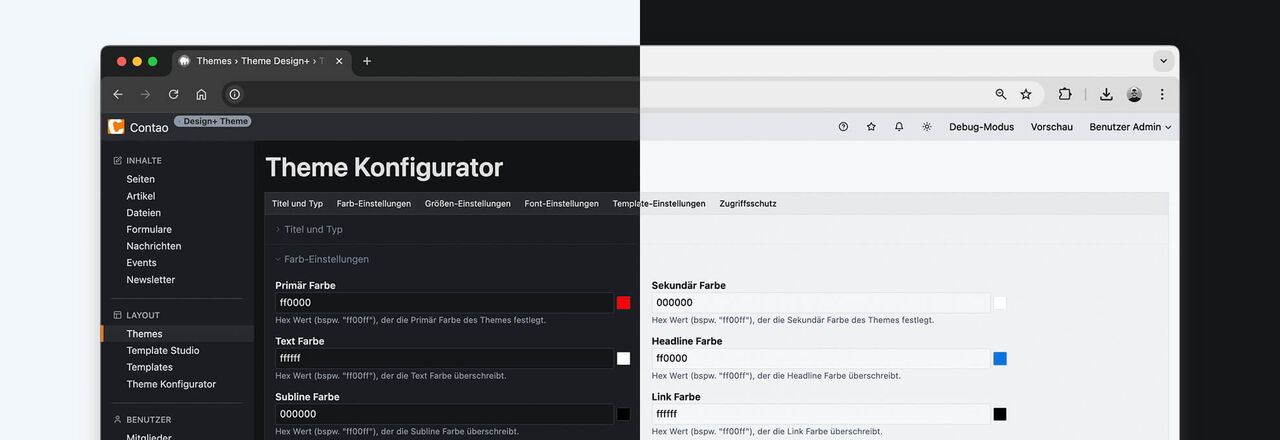This screenshot has height=440, width=1280.
Task: Open browser extensions puzzle icon
Action: [x=1065, y=94]
